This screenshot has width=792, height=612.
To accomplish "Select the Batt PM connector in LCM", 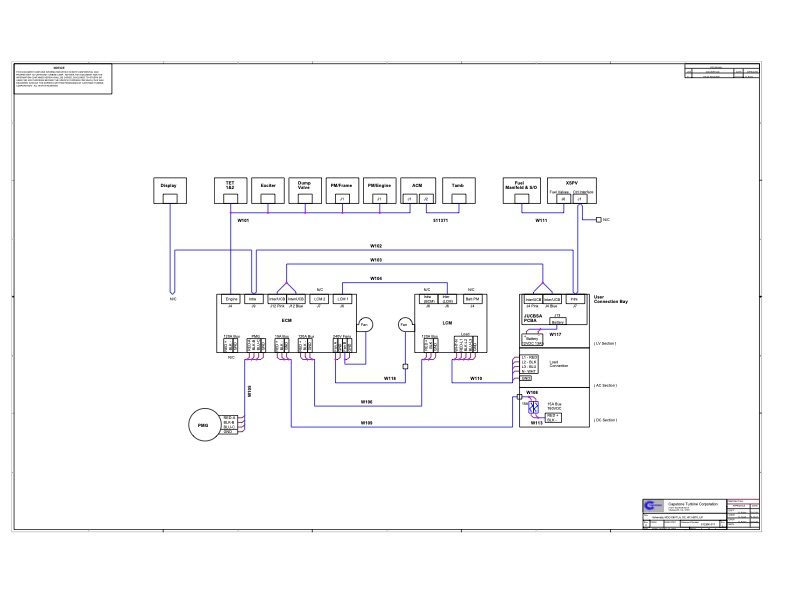I will point(472,299).
